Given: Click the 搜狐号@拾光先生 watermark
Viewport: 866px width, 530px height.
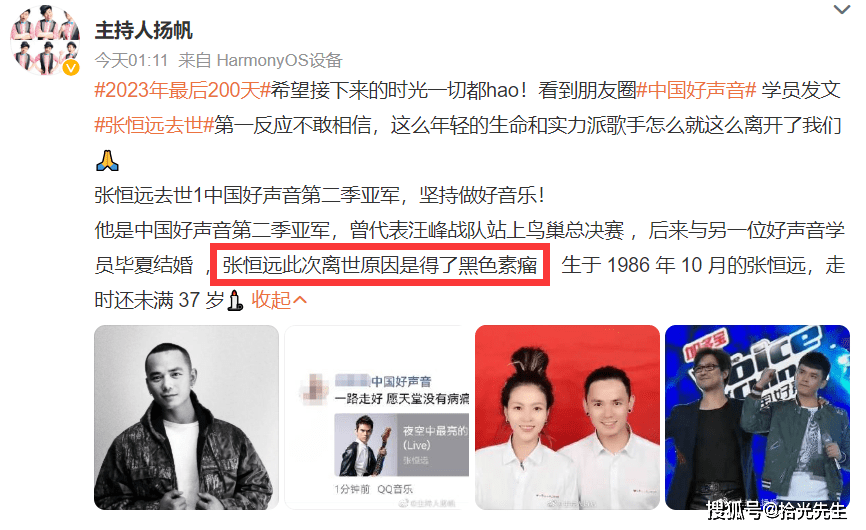Looking at the screenshot, I should pos(777,511).
